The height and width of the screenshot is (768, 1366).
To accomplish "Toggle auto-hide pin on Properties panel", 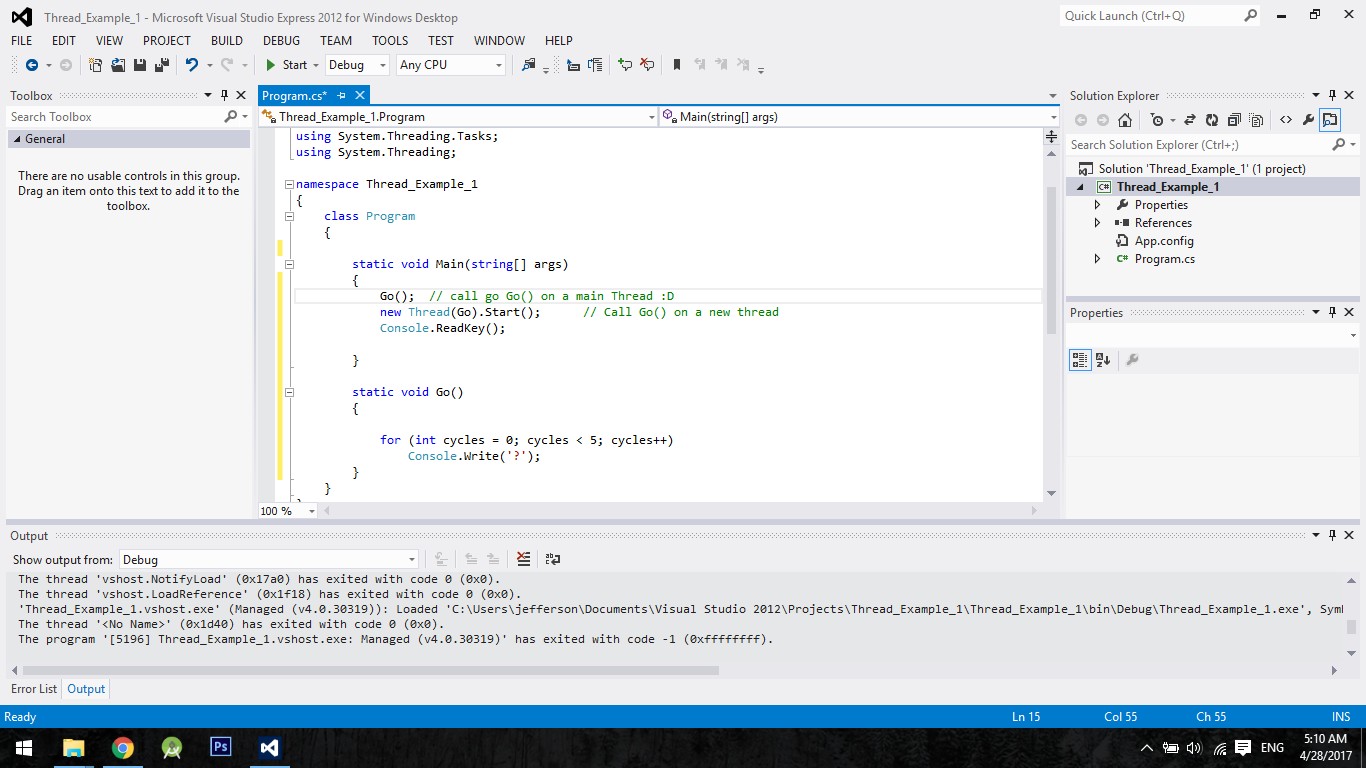I will [1333, 313].
